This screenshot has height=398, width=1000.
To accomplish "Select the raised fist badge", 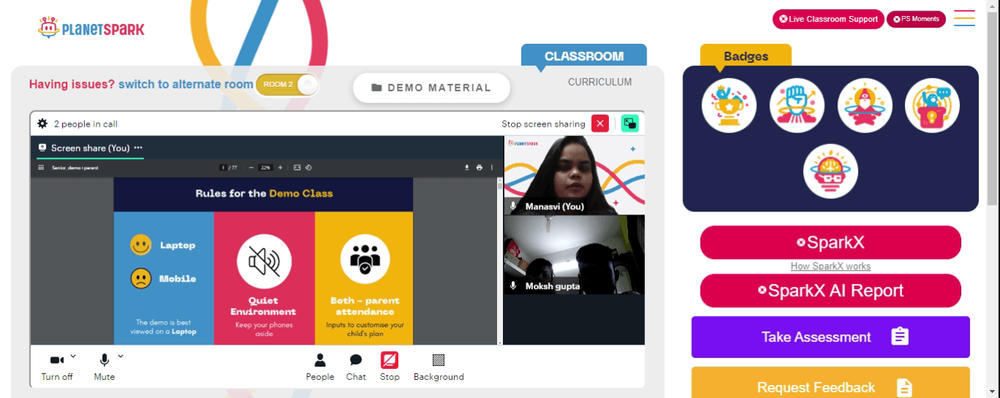I will (x=797, y=105).
